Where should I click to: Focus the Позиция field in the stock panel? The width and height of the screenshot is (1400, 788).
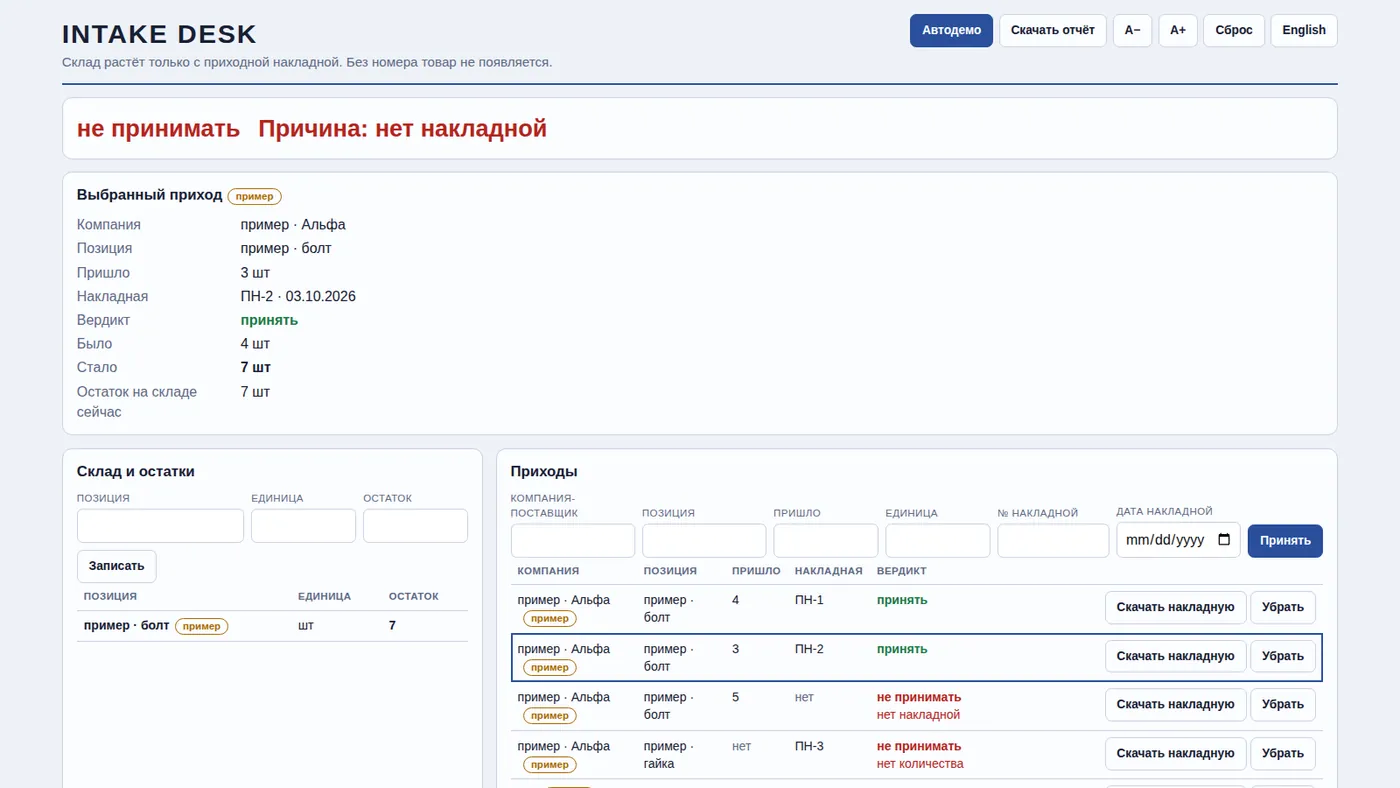coord(160,526)
